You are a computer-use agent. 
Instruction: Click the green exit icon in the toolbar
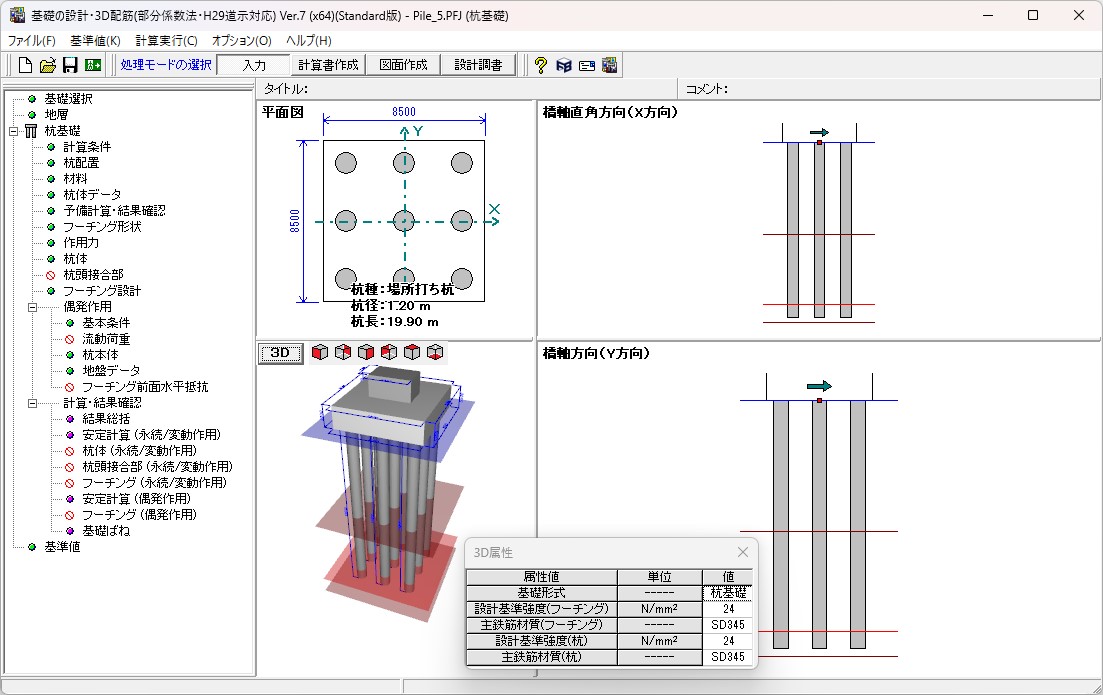(x=93, y=65)
